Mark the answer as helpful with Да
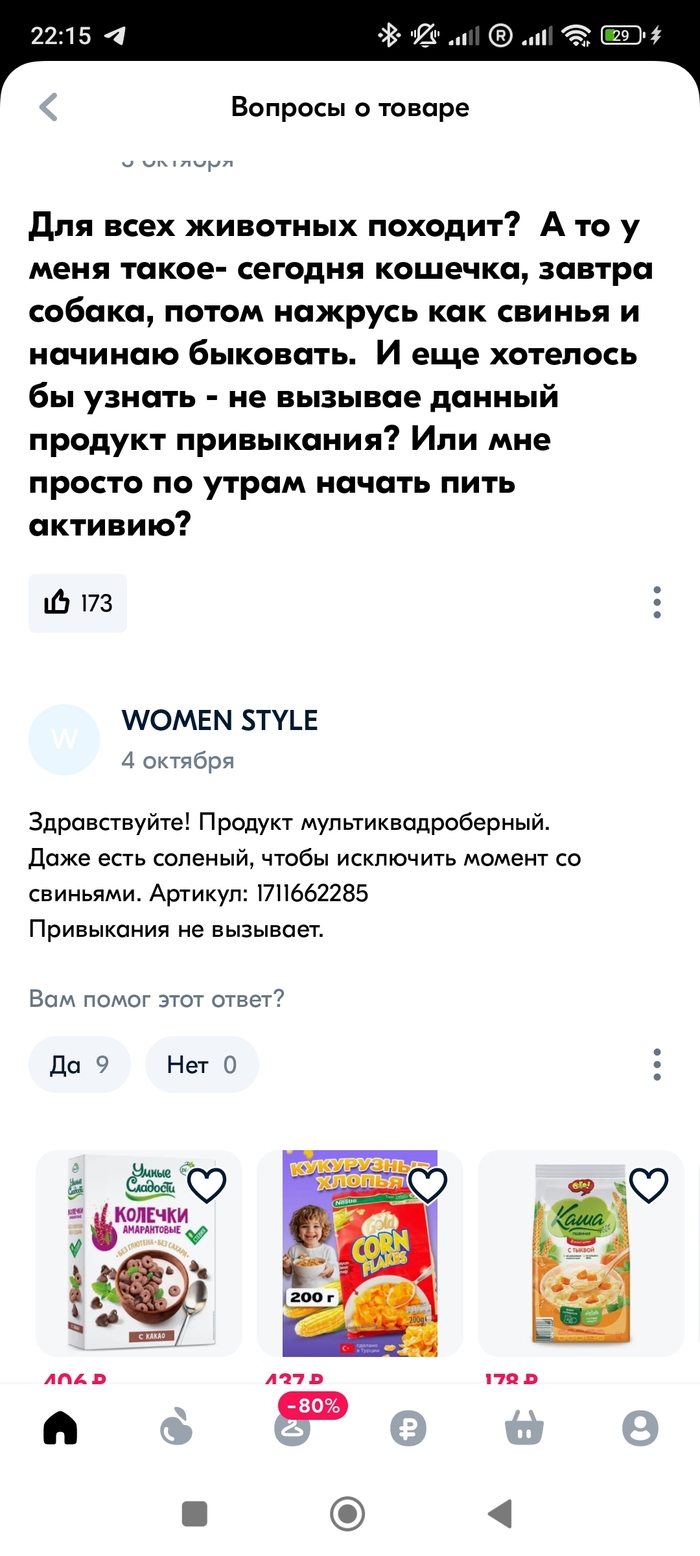The image size is (700, 1556). tap(79, 1065)
